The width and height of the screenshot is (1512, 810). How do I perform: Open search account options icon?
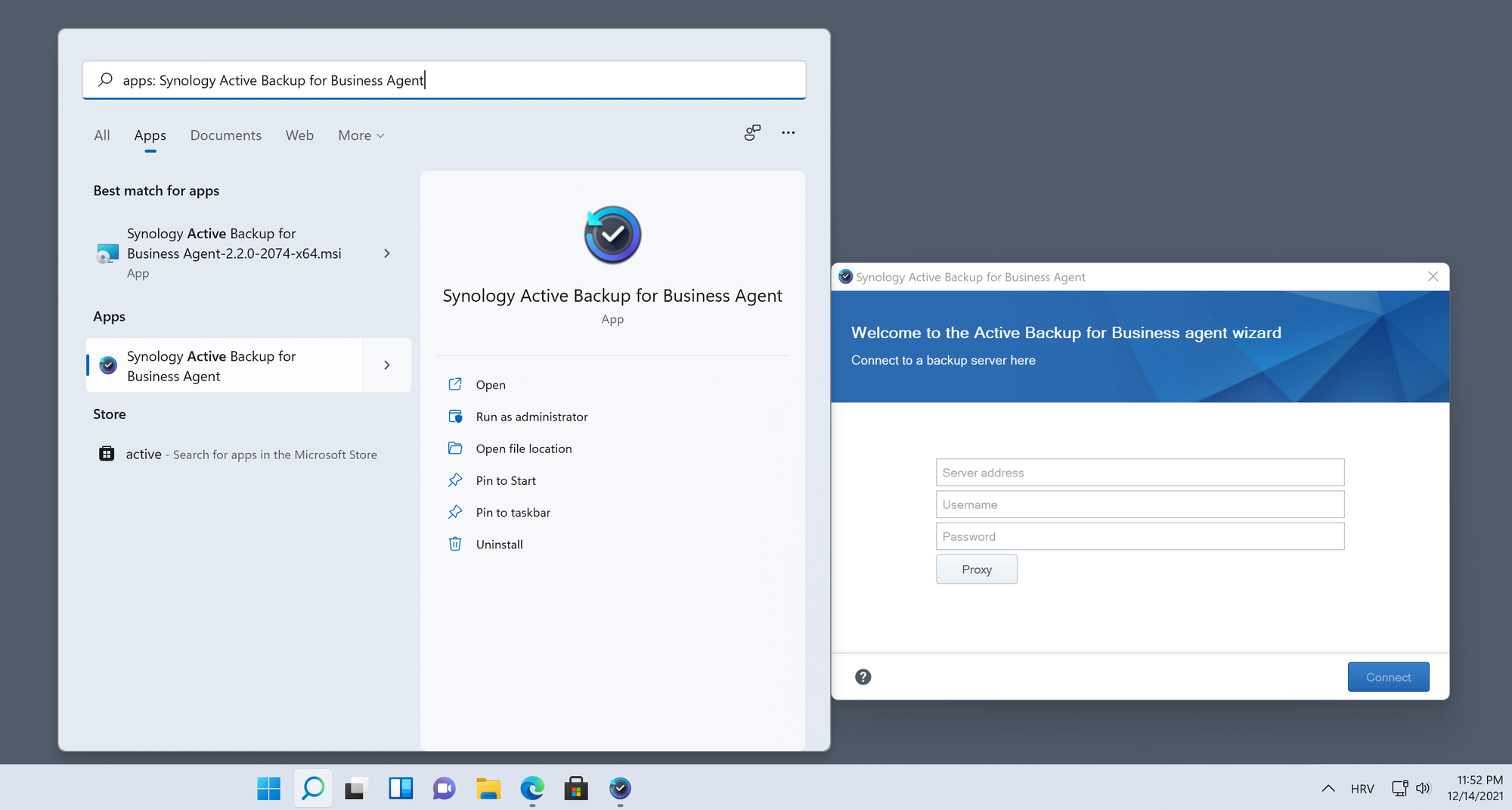point(751,133)
